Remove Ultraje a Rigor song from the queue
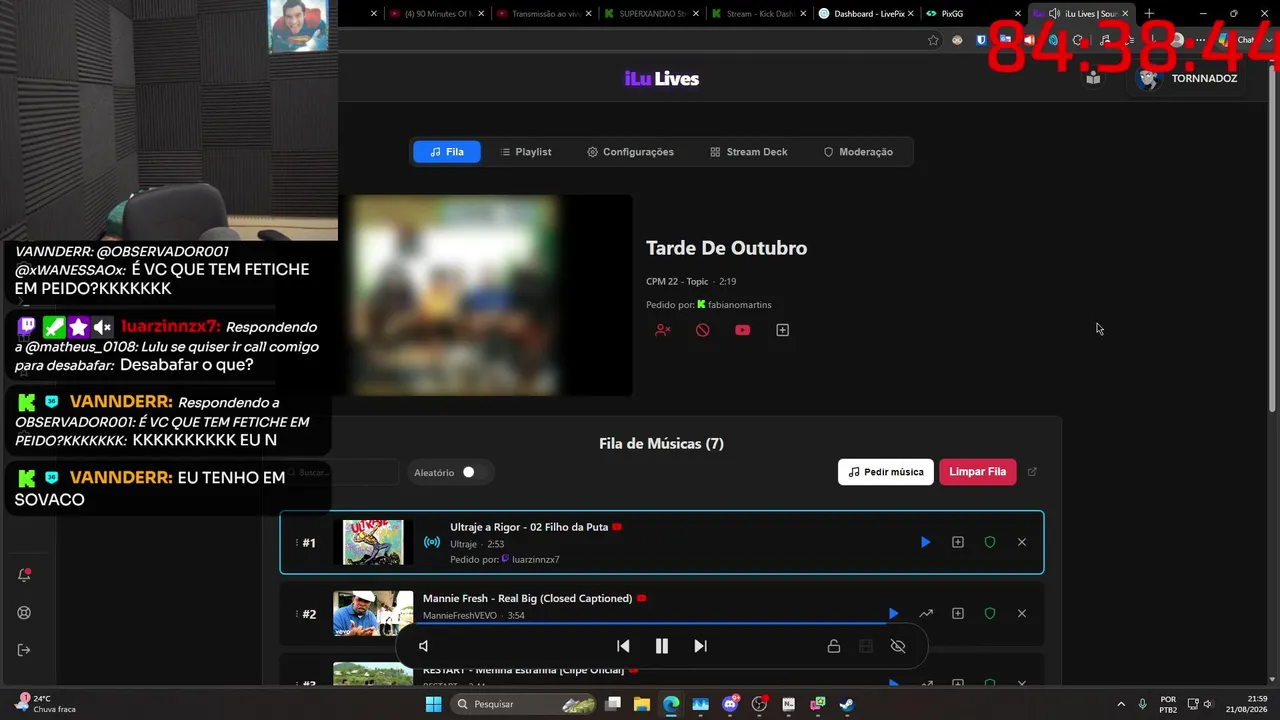This screenshot has height=720, width=1280. point(1022,542)
